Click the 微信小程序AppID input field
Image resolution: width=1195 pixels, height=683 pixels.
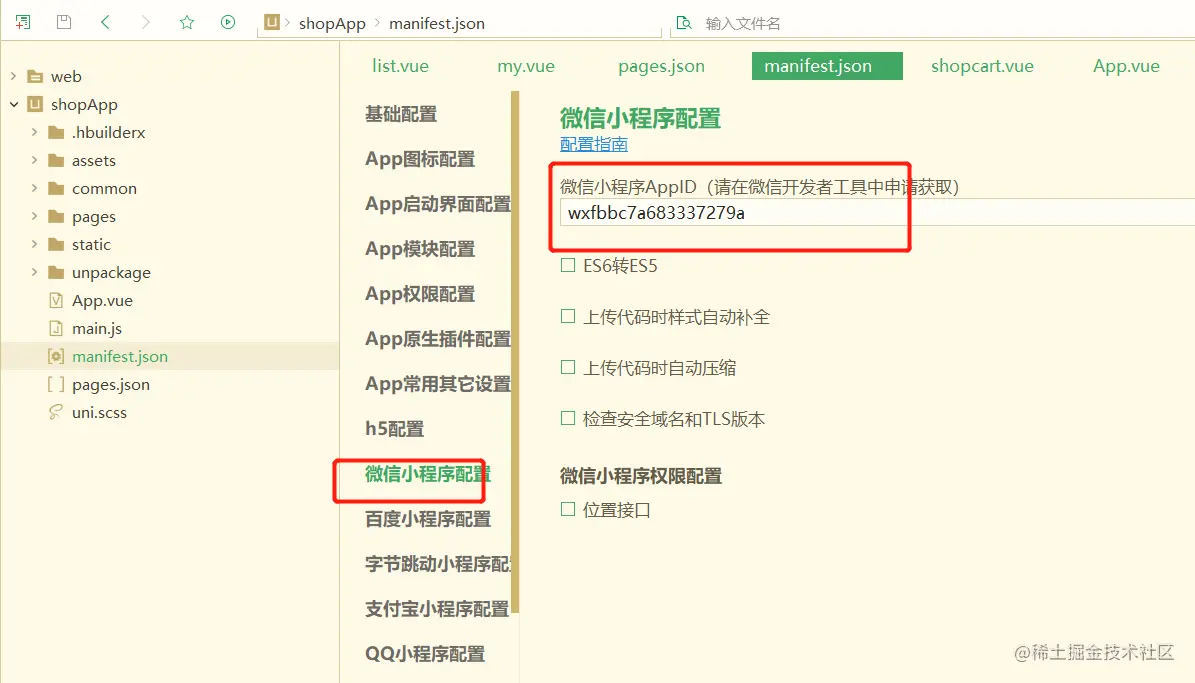(x=877, y=213)
